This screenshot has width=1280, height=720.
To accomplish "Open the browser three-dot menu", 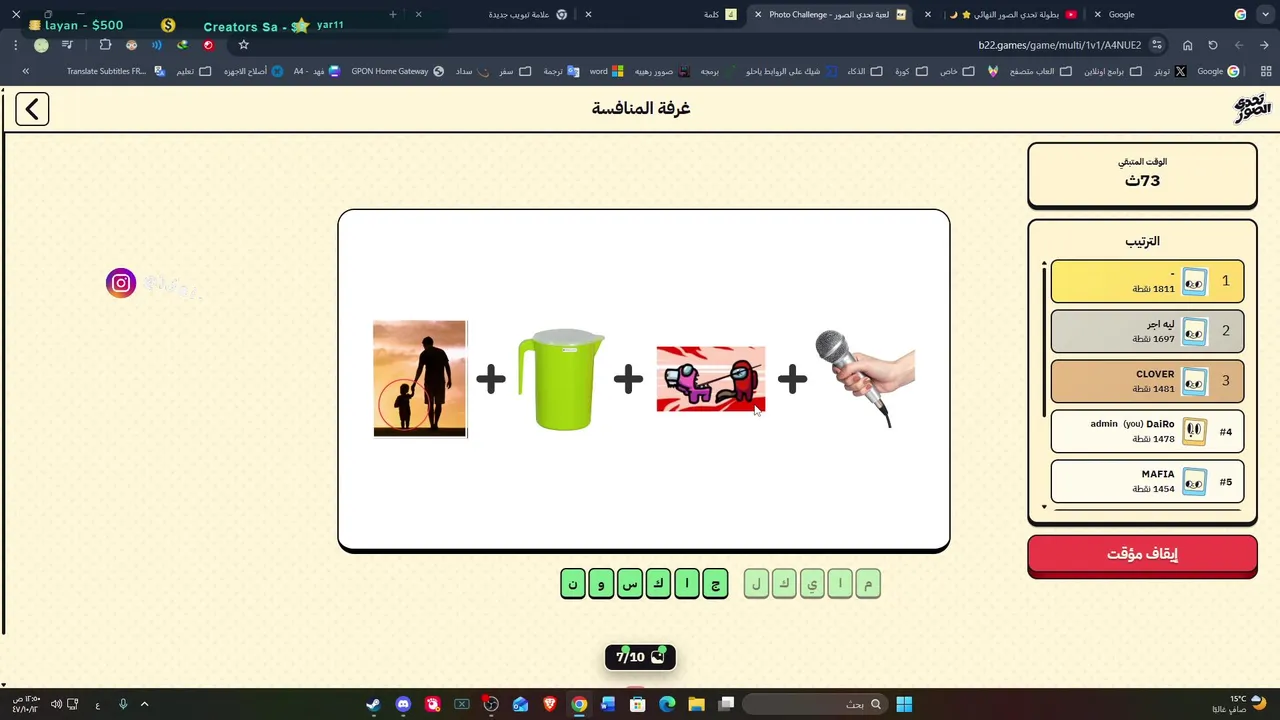I will point(15,45).
